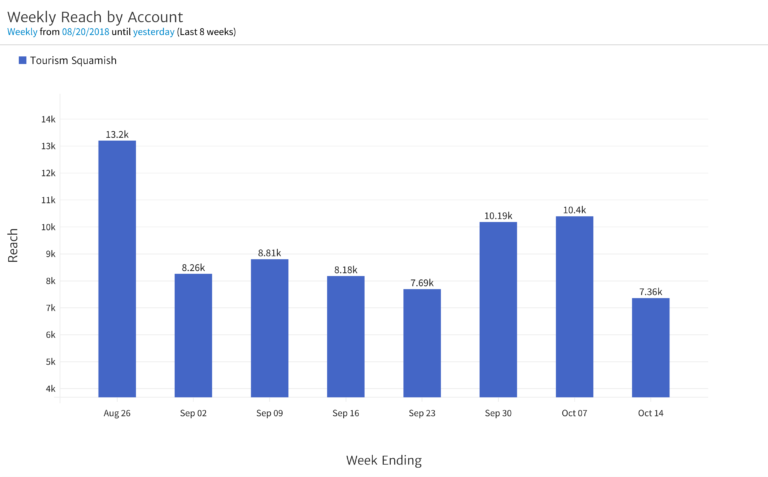Click the 10.4k data label
Image resolution: width=768 pixels, height=477 pixels.
[x=574, y=210]
